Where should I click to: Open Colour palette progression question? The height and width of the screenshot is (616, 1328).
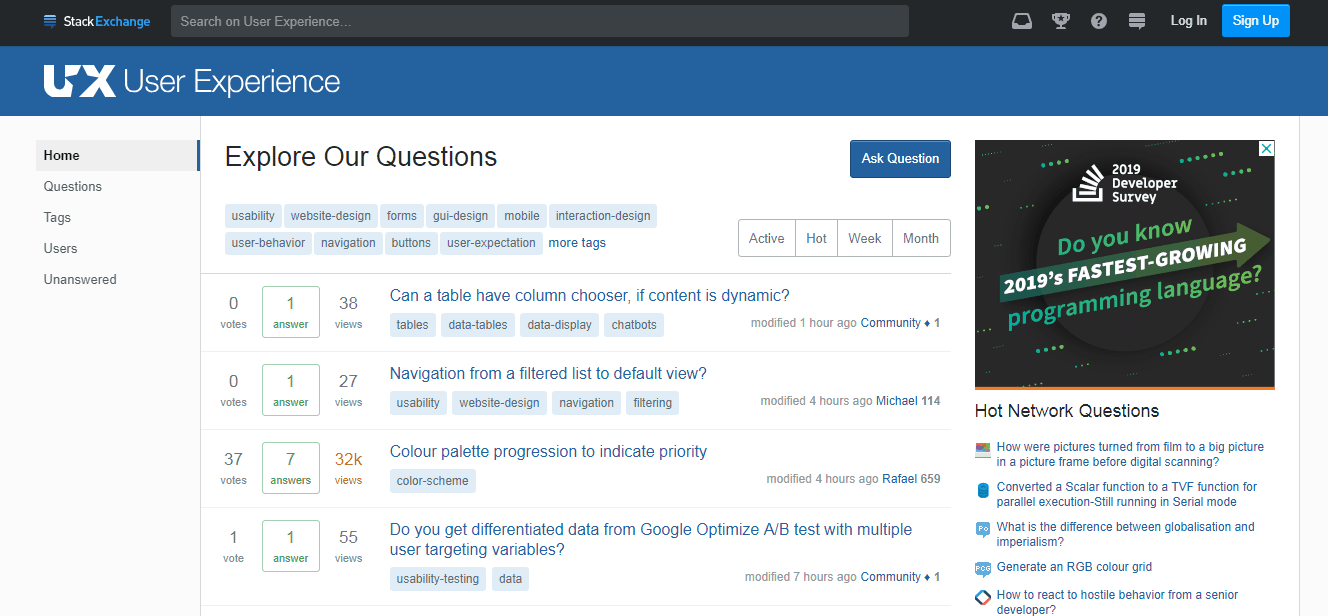point(548,452)
